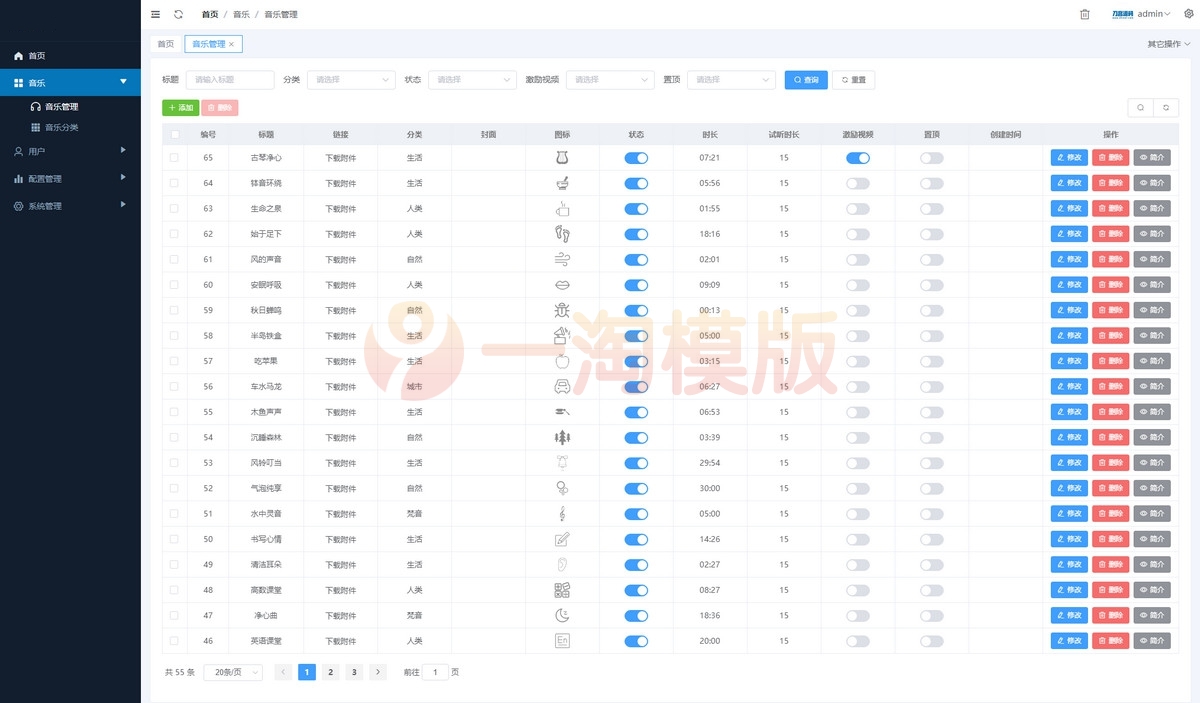
Task: Click the harp icon for 古琴净心
Action: pos(562,158)
